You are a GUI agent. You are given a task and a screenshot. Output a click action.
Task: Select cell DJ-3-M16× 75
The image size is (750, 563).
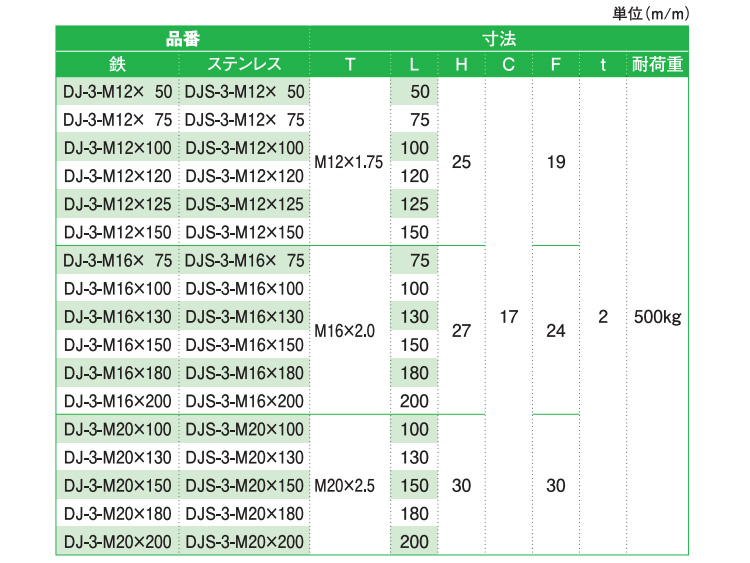click(x=117, y=260)
